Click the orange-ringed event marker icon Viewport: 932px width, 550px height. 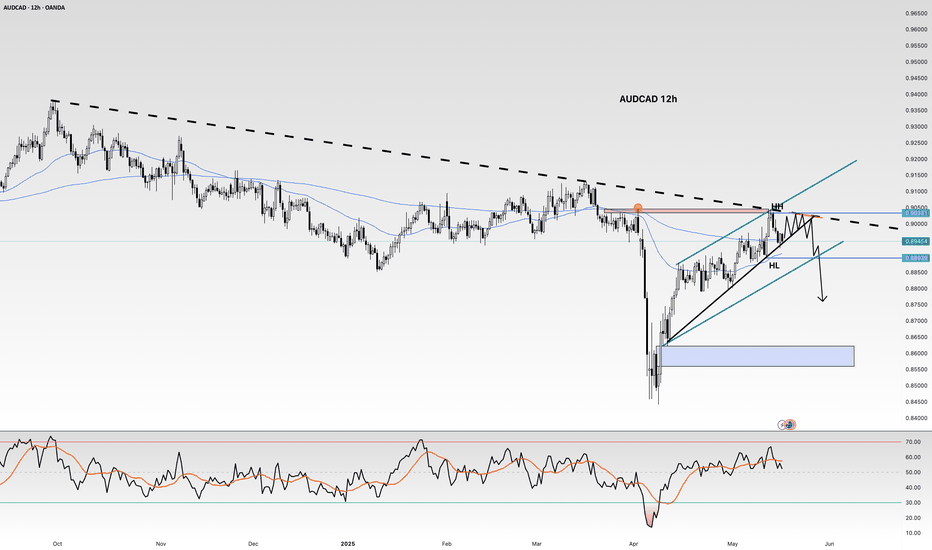[791, 425]
